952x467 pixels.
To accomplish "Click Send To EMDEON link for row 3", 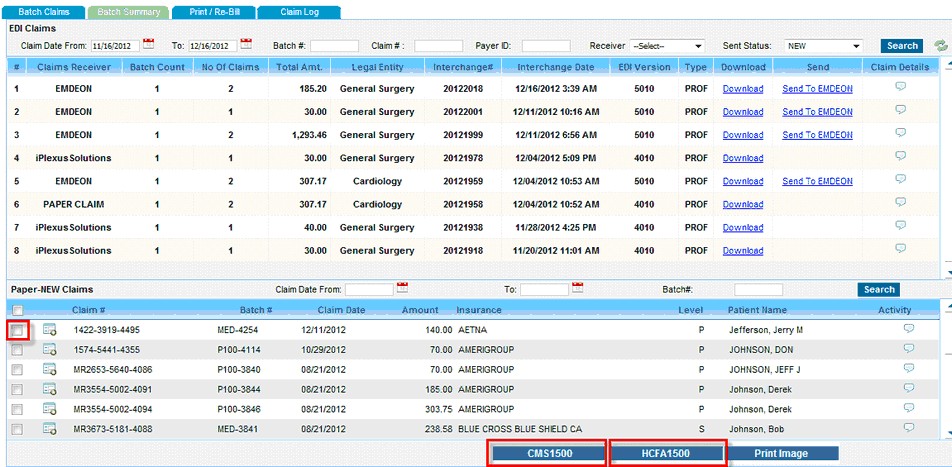I will point(817,135).
